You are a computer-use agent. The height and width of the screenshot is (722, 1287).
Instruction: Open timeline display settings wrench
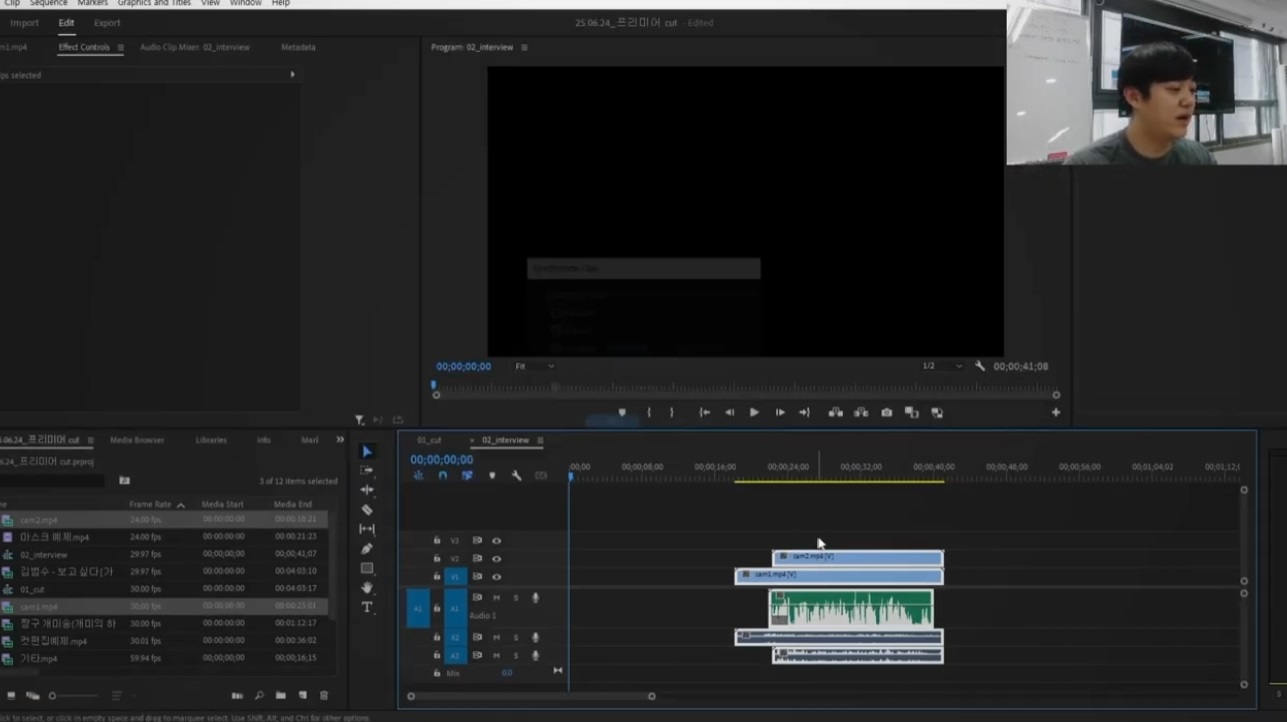[x=516, y=476]
